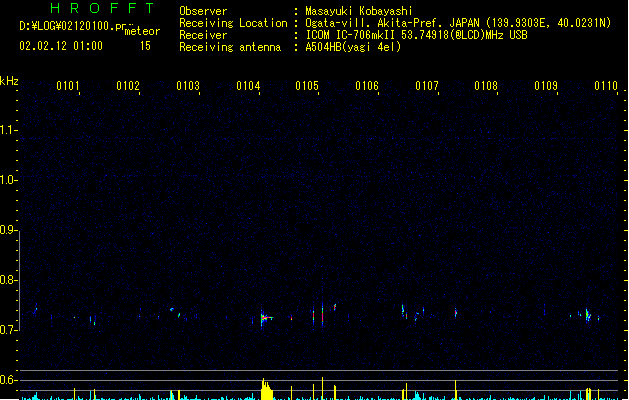Click the tall red echo after 0105
This screenshot has height=400, width=629.
click(322, 314)
